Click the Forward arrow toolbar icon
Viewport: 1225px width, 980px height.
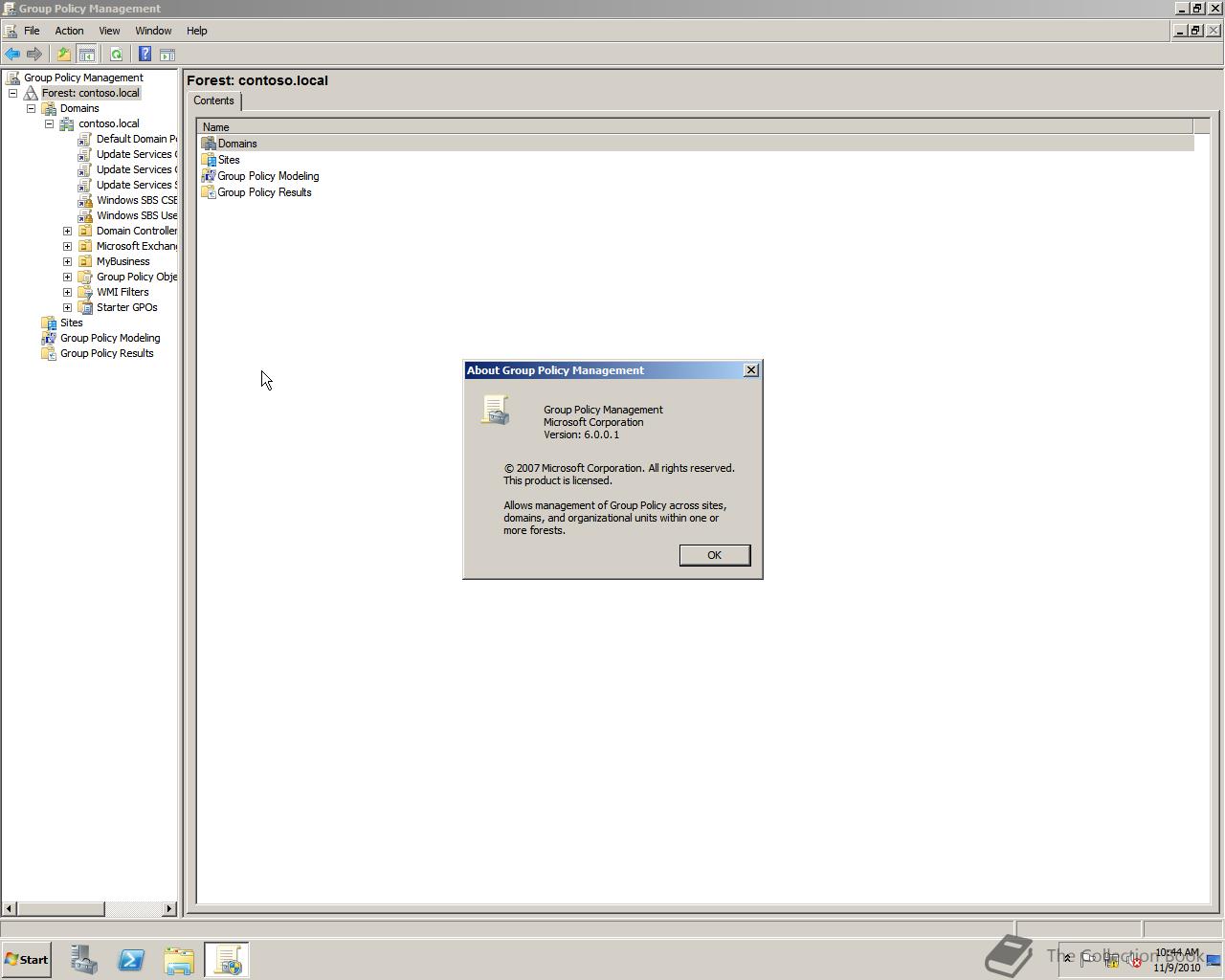34,55
